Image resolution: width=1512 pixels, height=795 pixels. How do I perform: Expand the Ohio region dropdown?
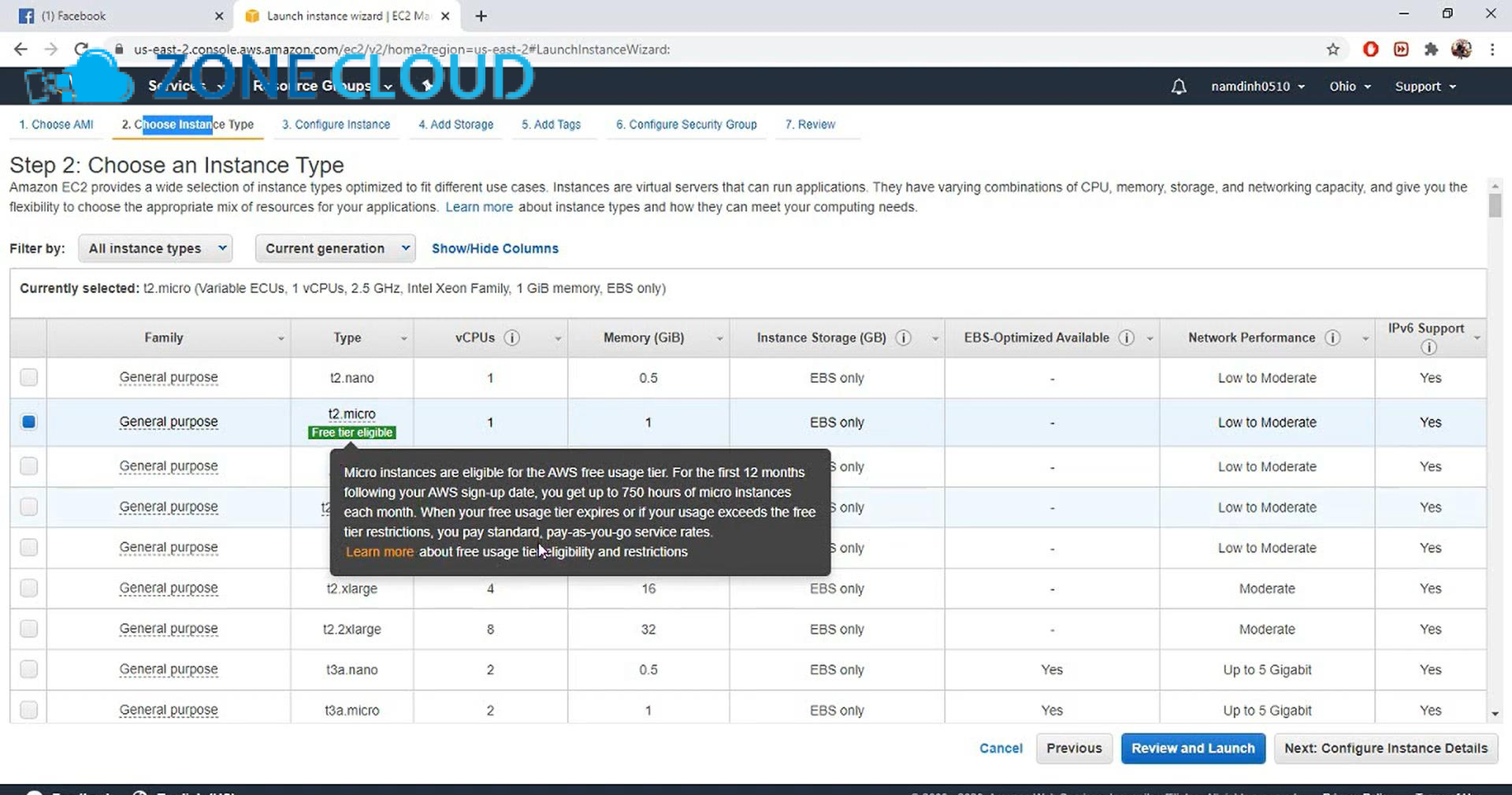1349,87
